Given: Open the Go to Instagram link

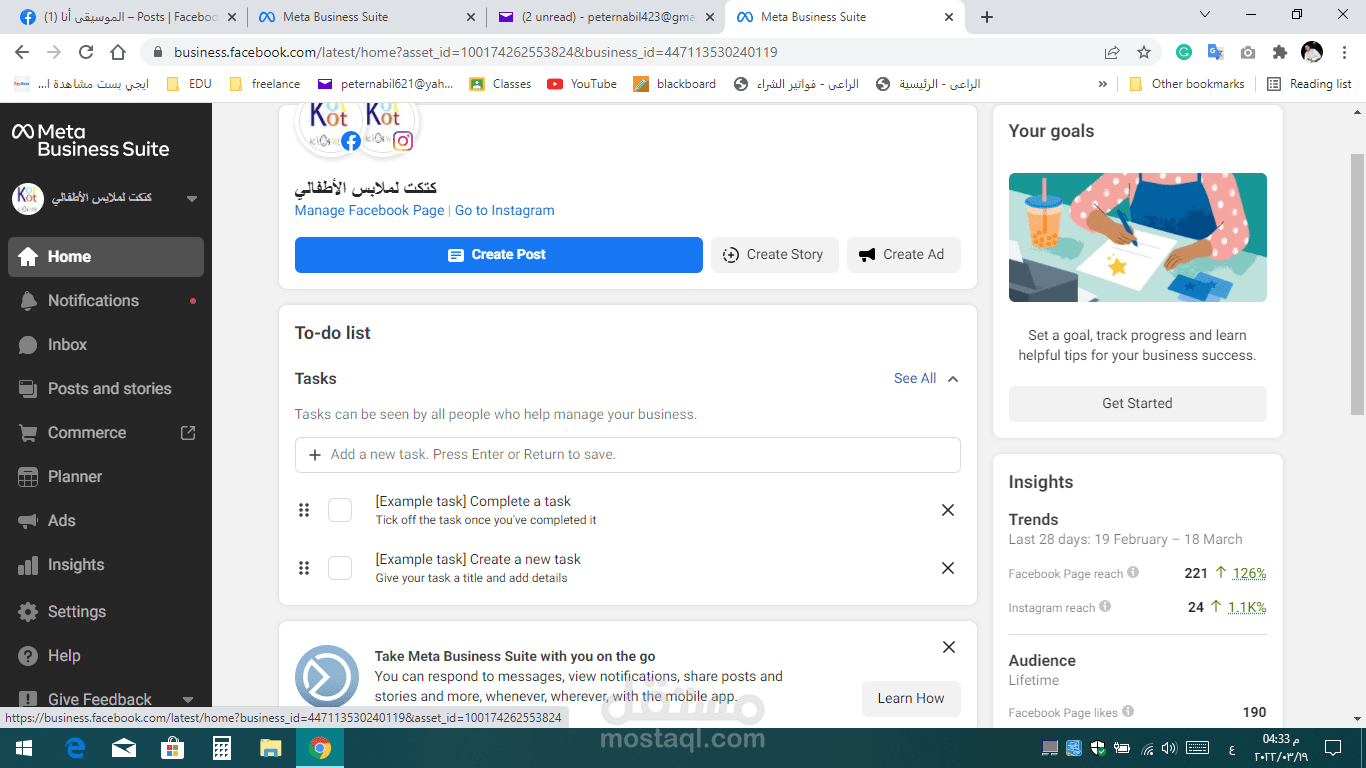Looking at the screenshot, I should click(x=504, y=211).
